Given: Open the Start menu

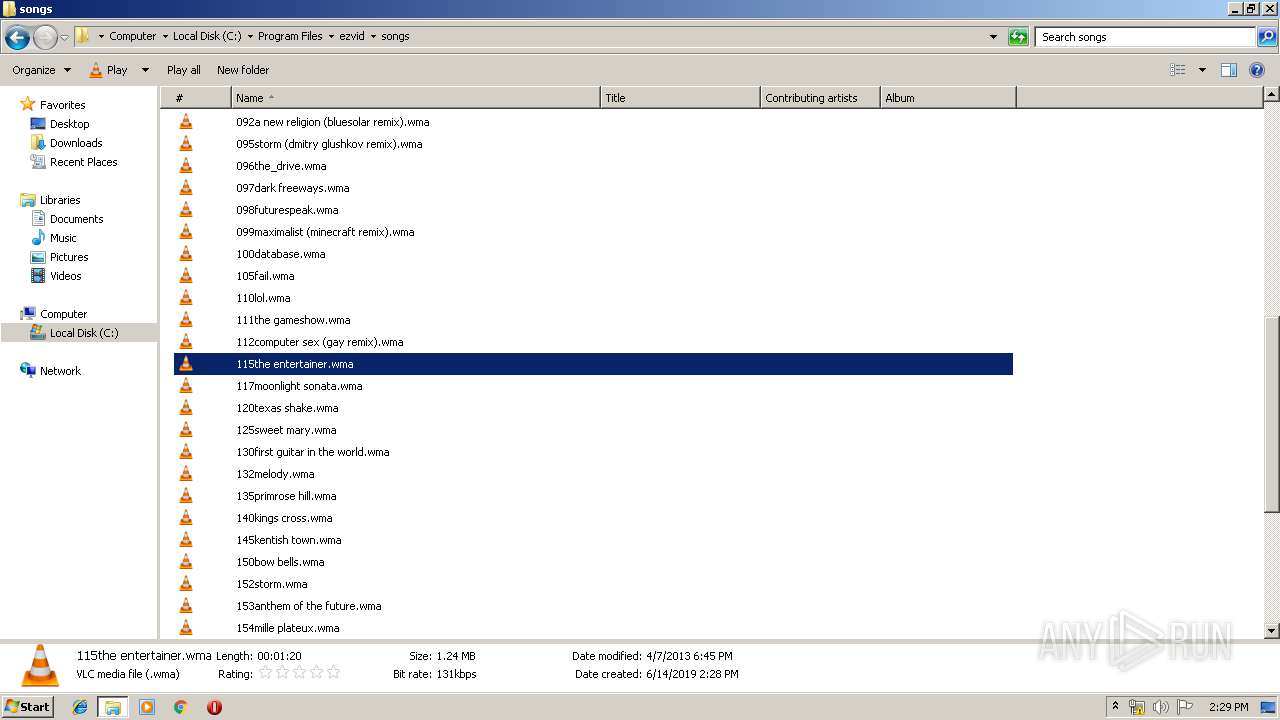Looking at the screenshot, I should click(27, 707).
